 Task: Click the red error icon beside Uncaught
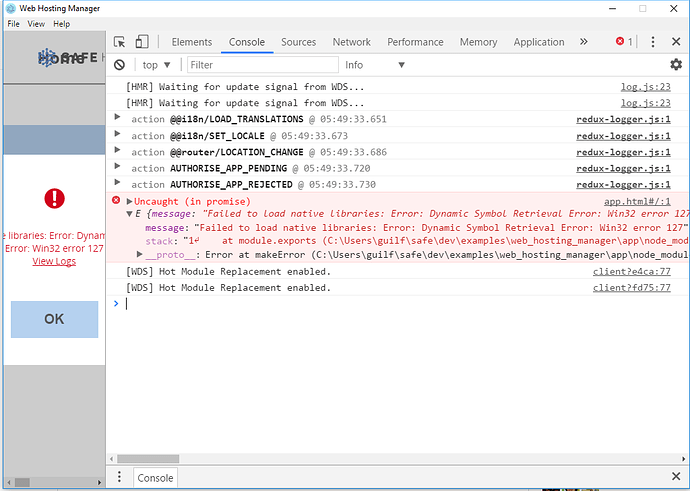[x=116, y=201]
